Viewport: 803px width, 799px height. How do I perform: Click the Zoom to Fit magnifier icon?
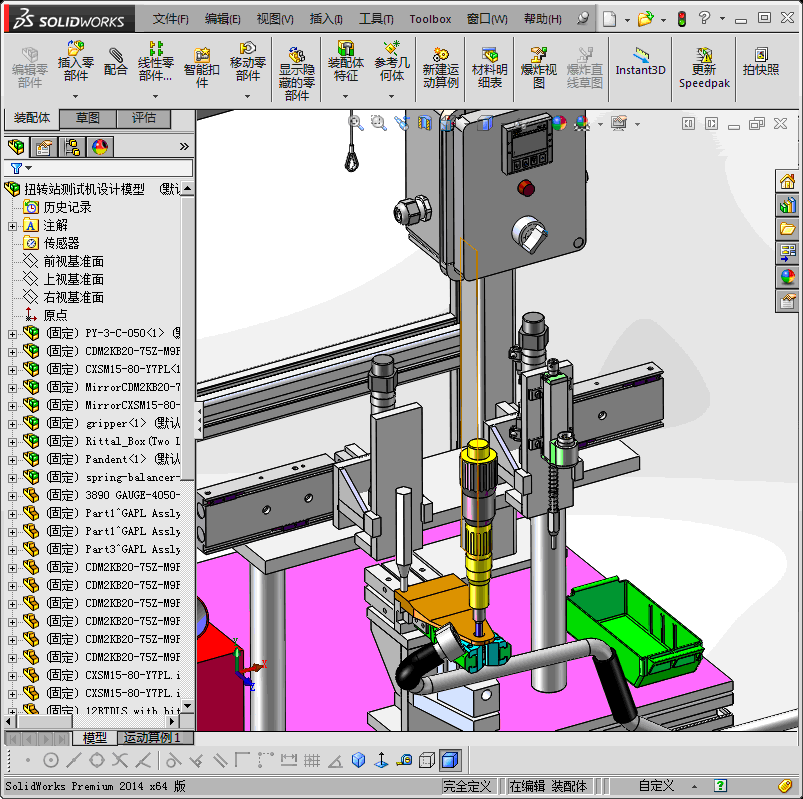[355, 122]
